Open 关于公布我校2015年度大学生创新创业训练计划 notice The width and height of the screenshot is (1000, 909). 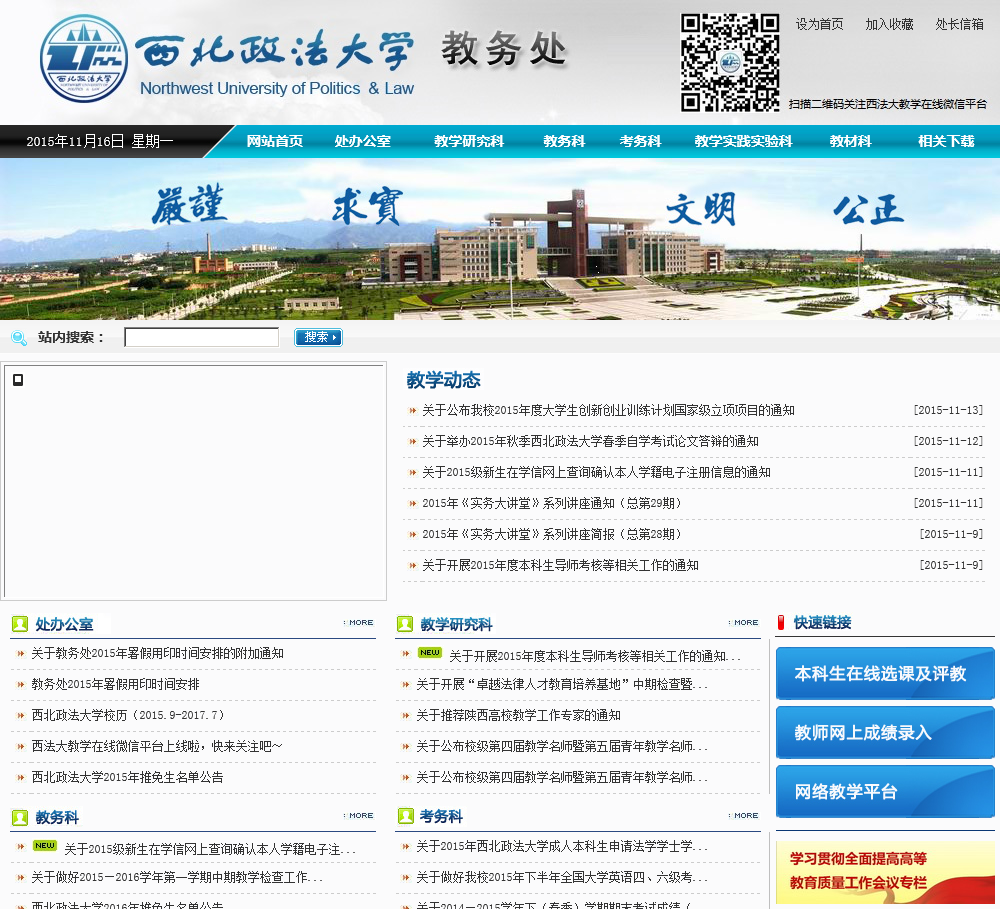[x=608, y=411]
